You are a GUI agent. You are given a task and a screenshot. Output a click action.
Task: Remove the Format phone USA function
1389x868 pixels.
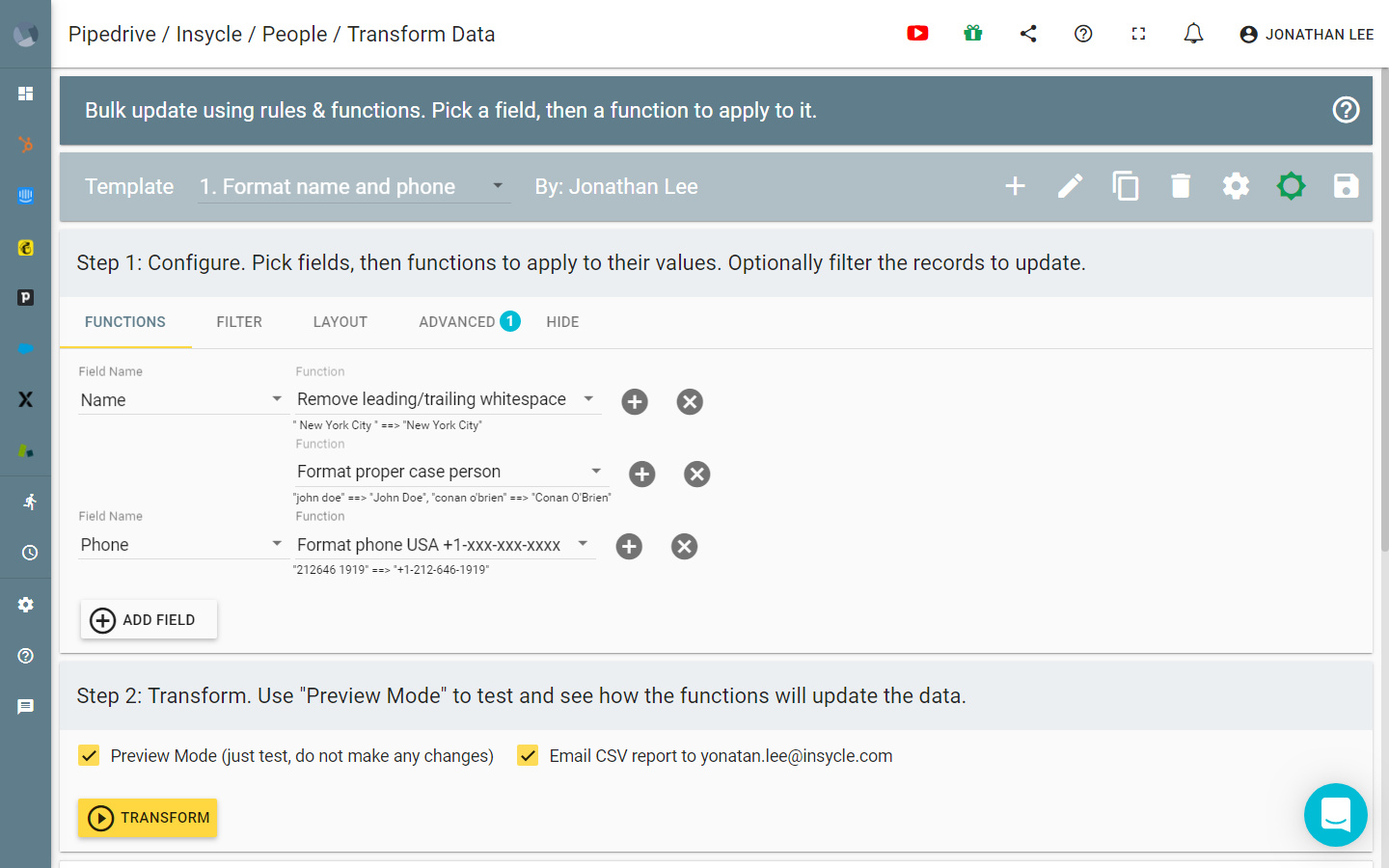(x=685, y=547)
